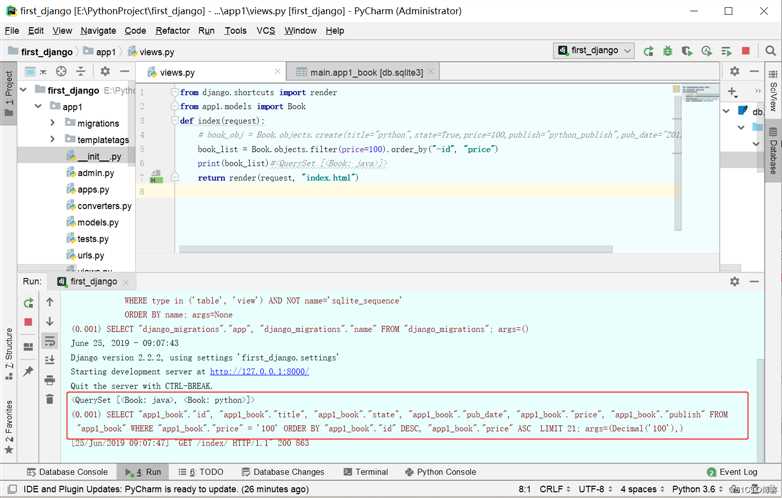The image size is (782, 498).
Task: Collapse first_django project root node
Action: pos(24,90)
